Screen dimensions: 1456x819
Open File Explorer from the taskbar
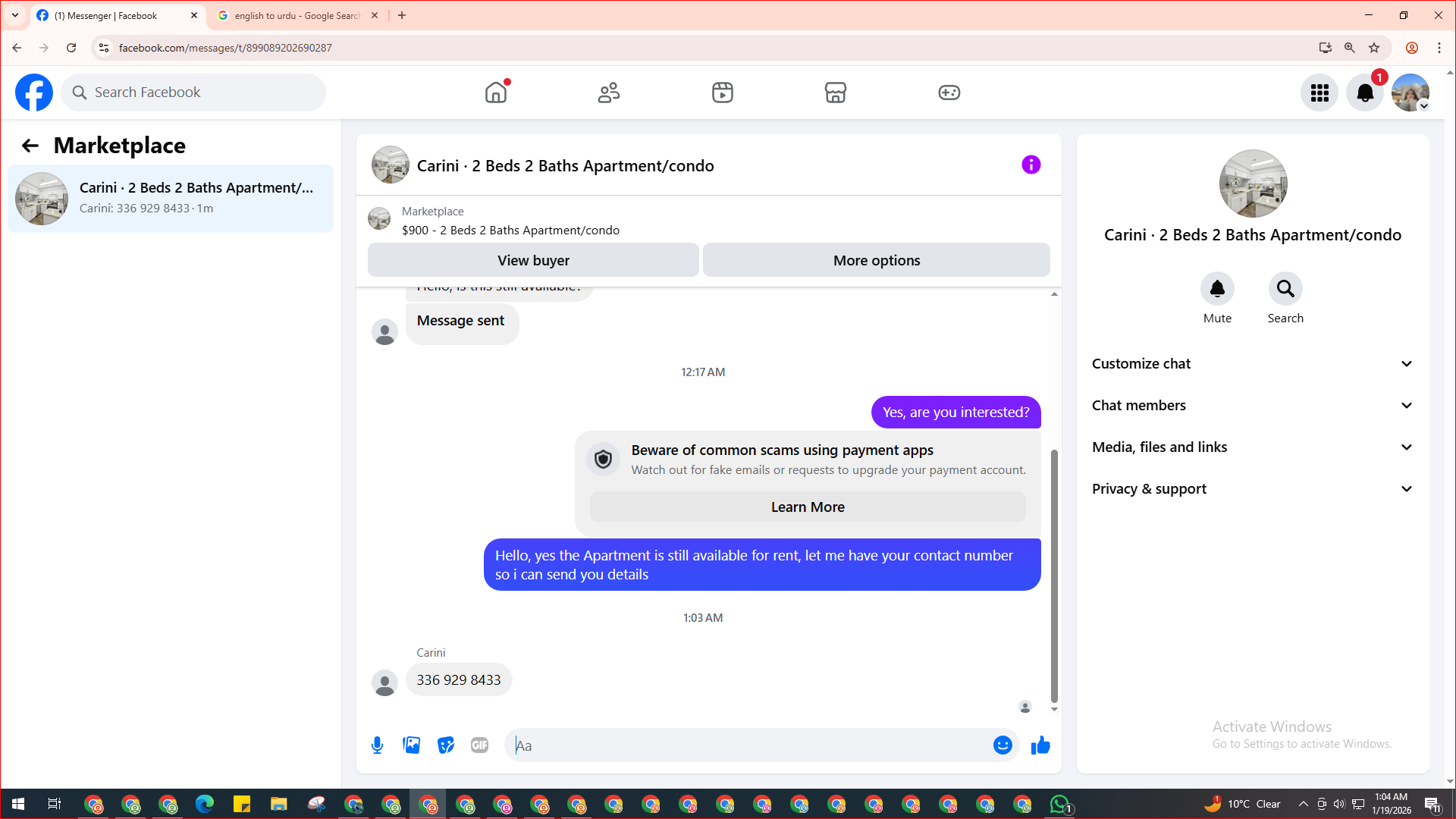[279, 804]
